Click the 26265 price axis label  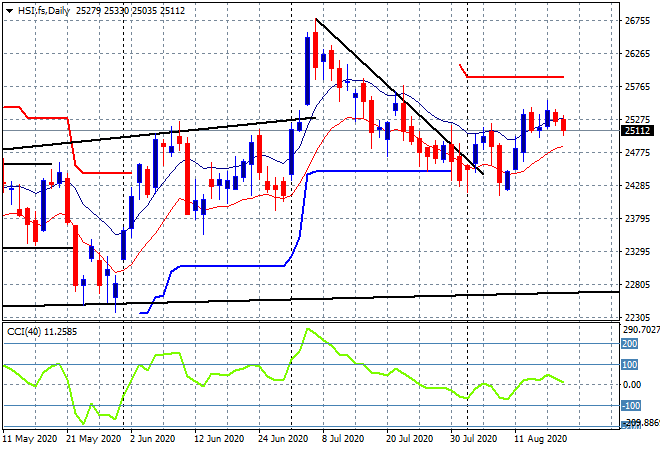(637, 53)
